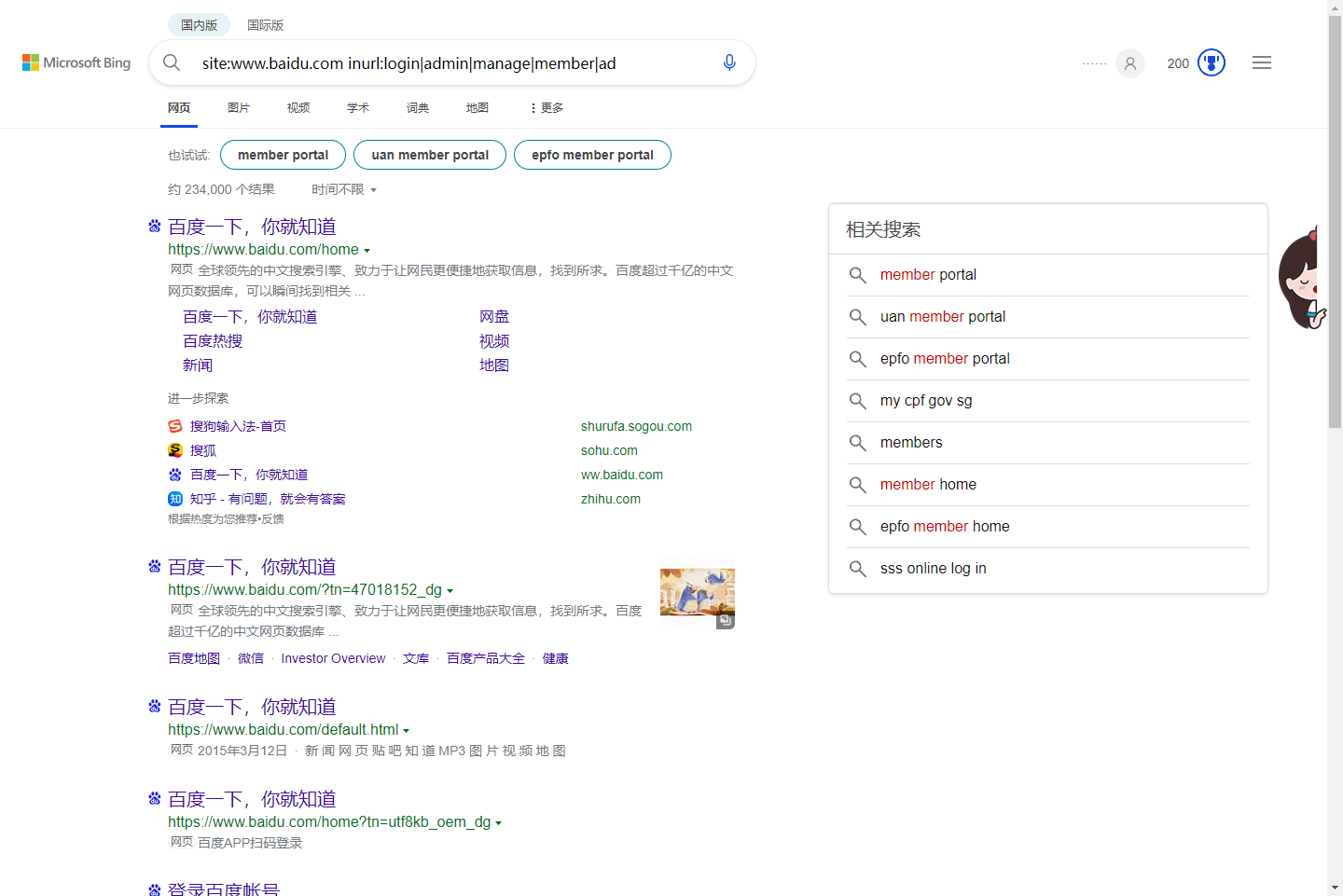Open Rewards trophy medal icon

1211,62
